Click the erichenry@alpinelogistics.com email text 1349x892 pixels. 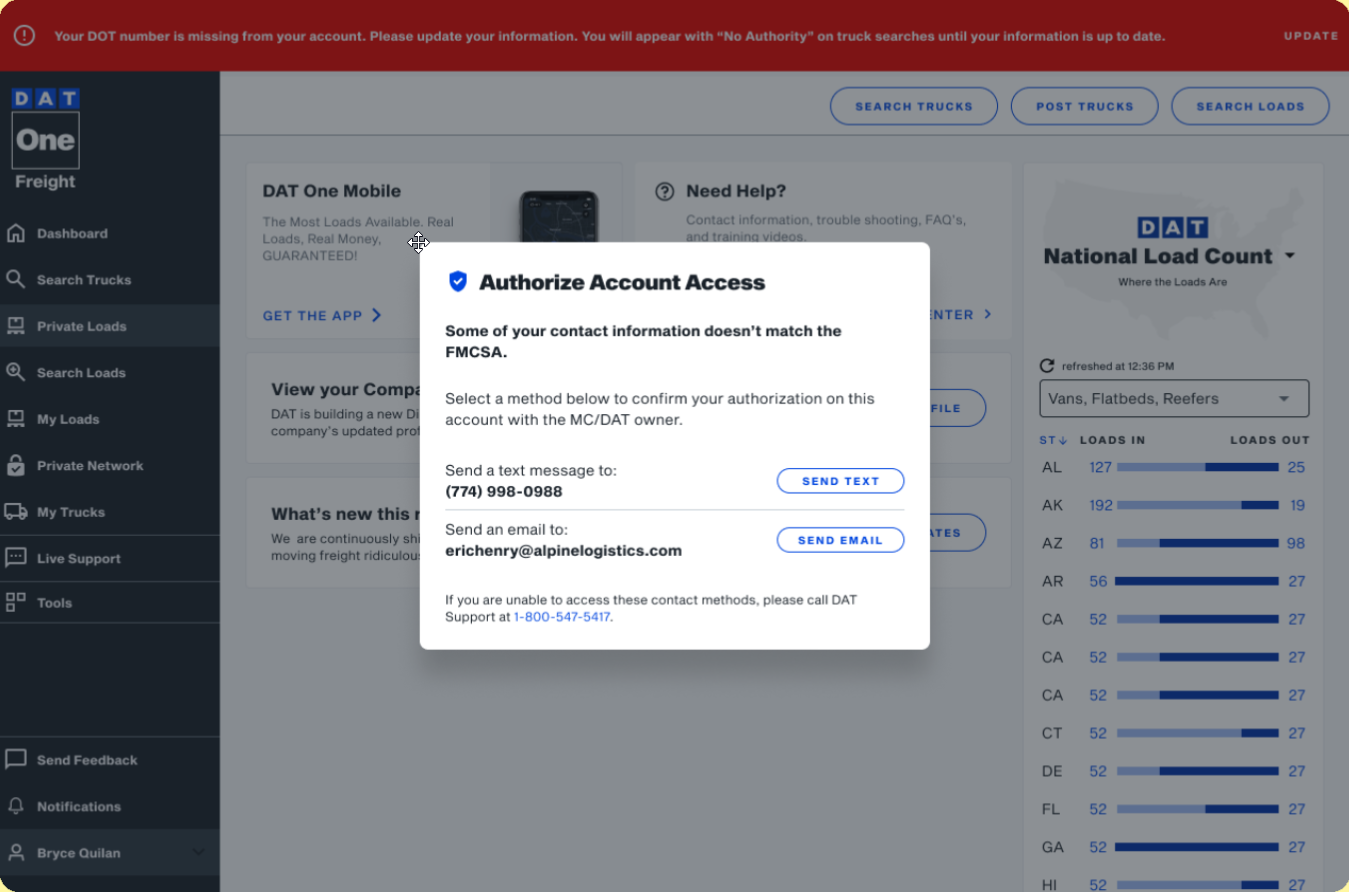point(563,550)
